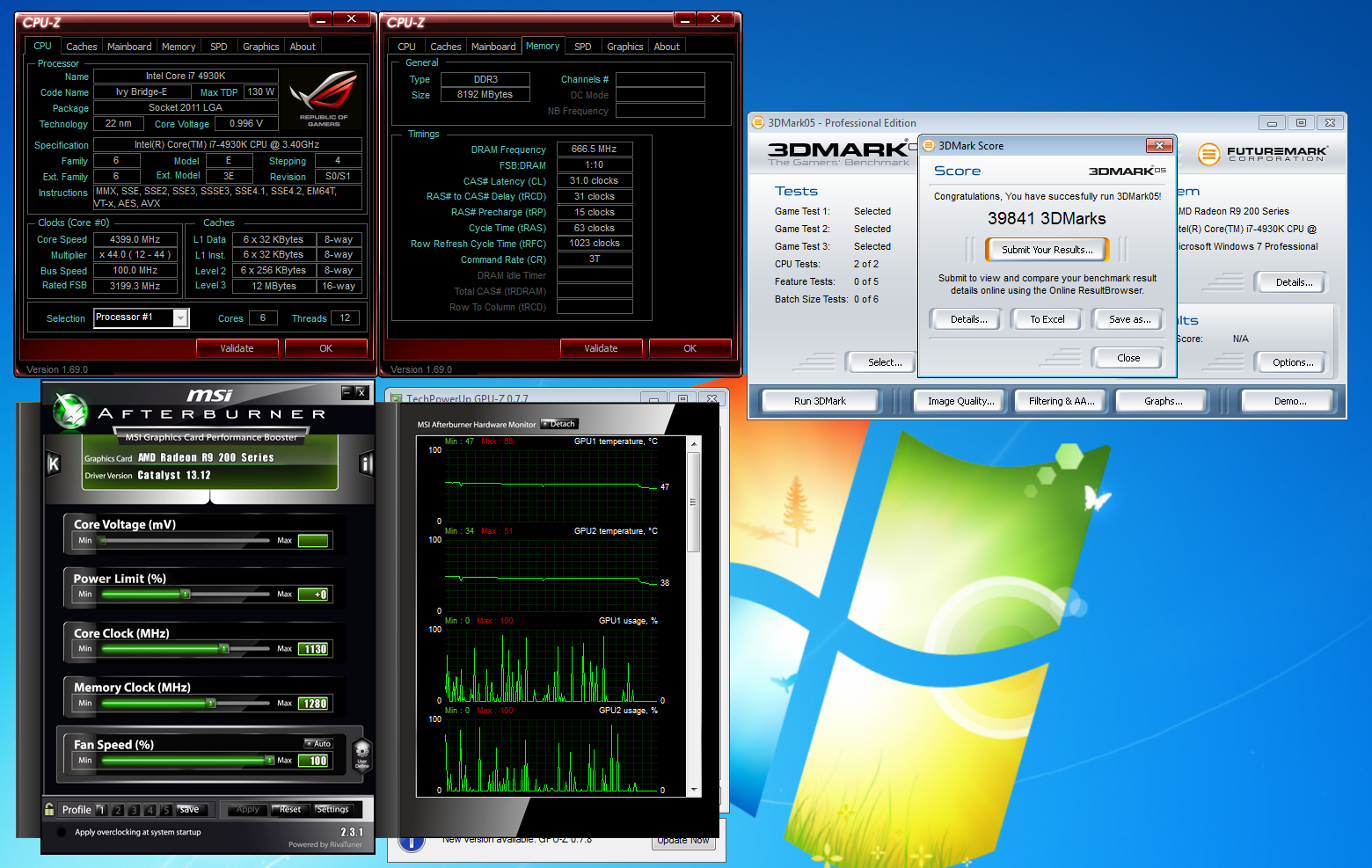The height and width of the screenshot is (868, 1372).
Task: Click the GPU-Z blue info icon beside the update notice
Action: point(412,842)
